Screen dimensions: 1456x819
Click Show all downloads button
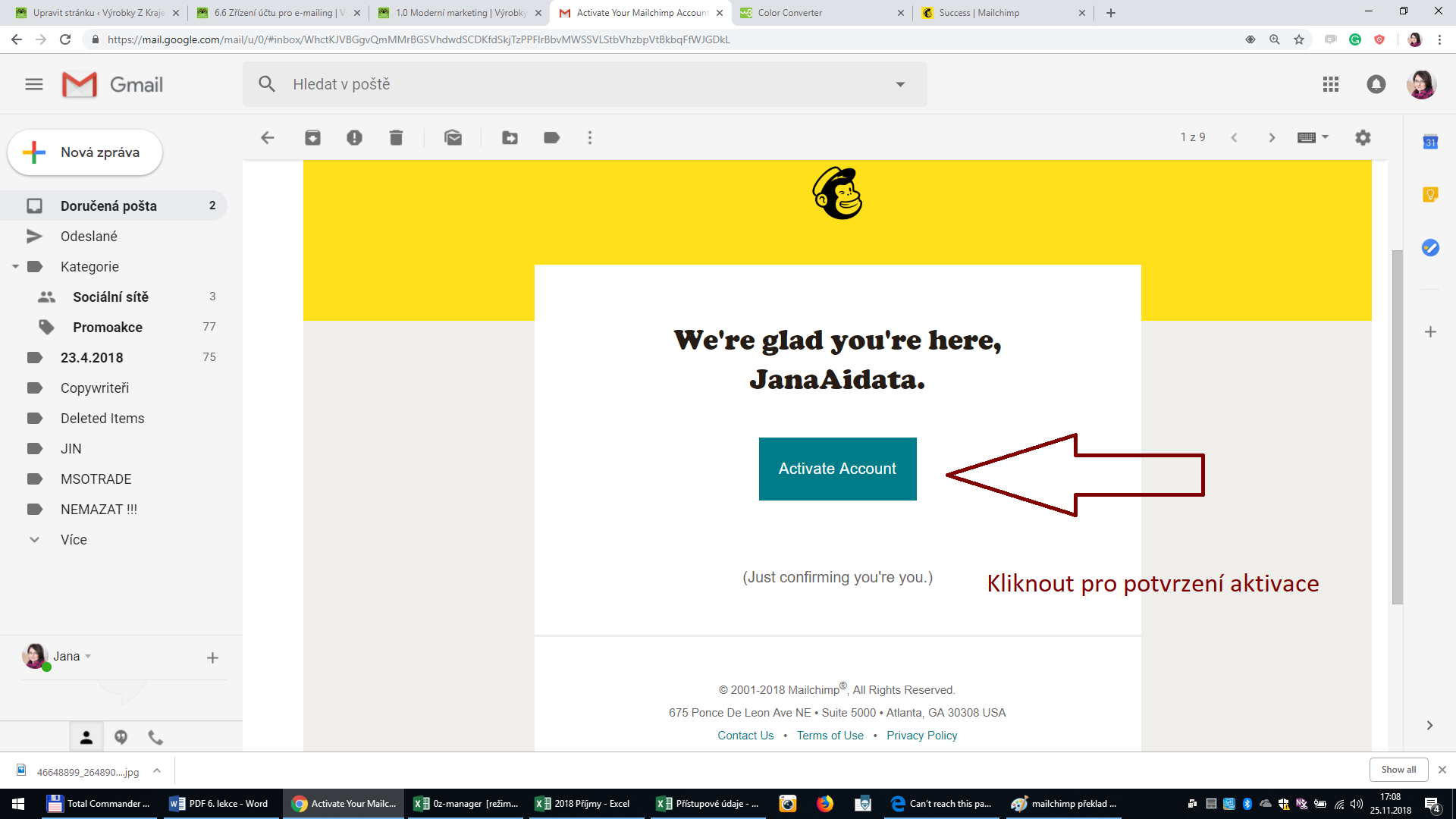(1398, 769)
